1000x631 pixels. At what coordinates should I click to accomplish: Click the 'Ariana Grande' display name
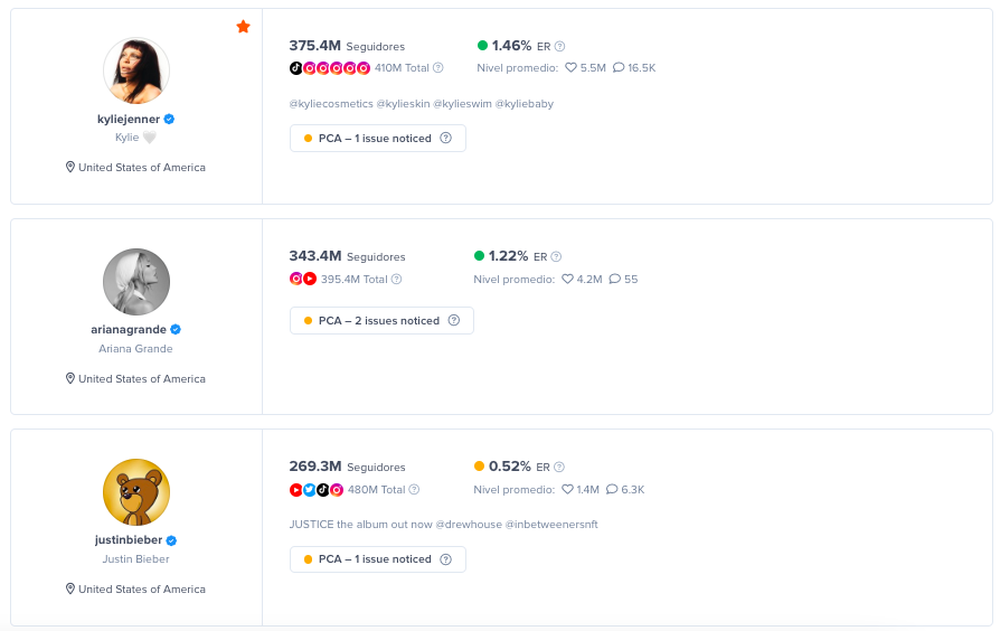tap(135, 348)
